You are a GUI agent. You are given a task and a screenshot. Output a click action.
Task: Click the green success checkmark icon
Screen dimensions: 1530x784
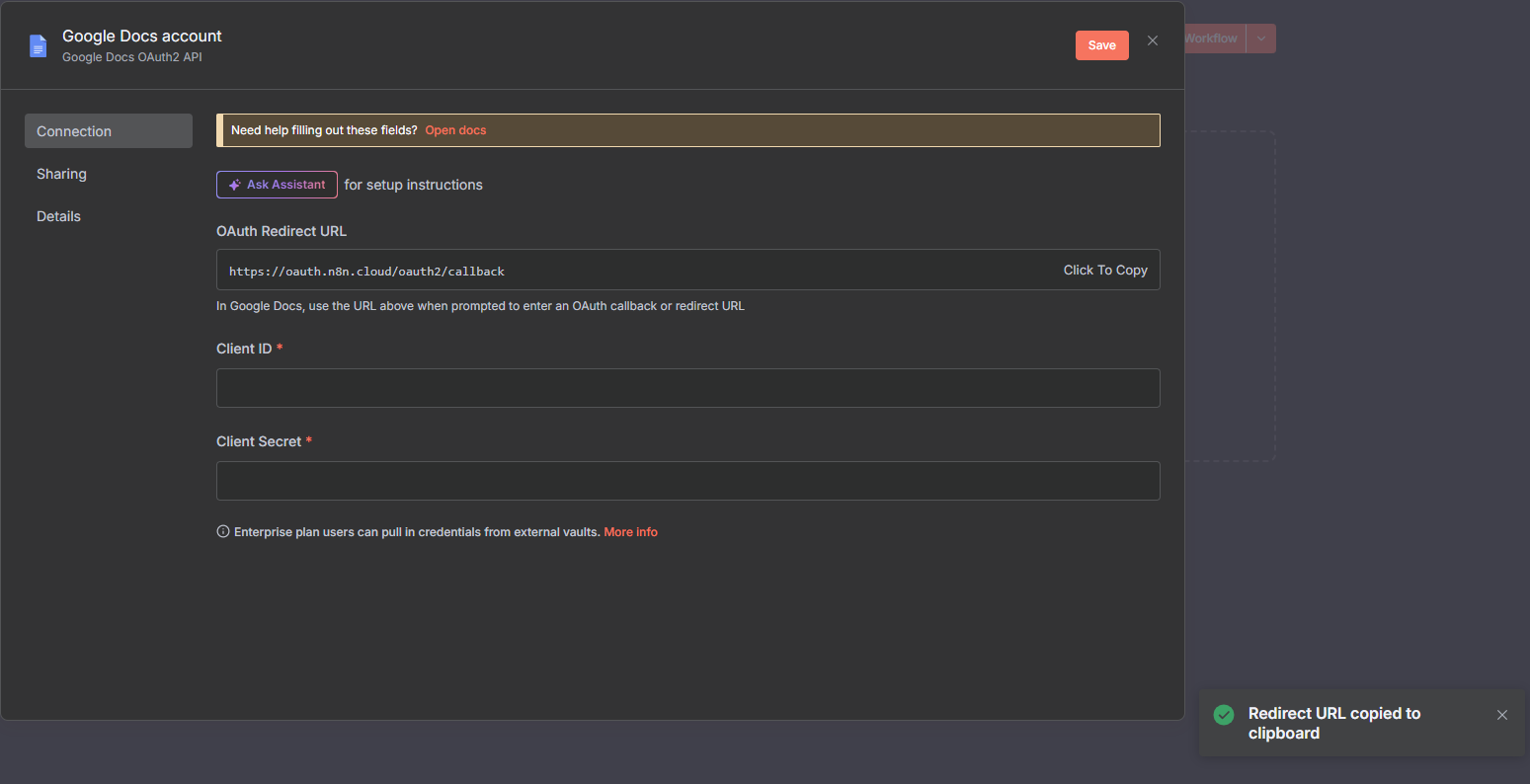[x=1224, y=714]
